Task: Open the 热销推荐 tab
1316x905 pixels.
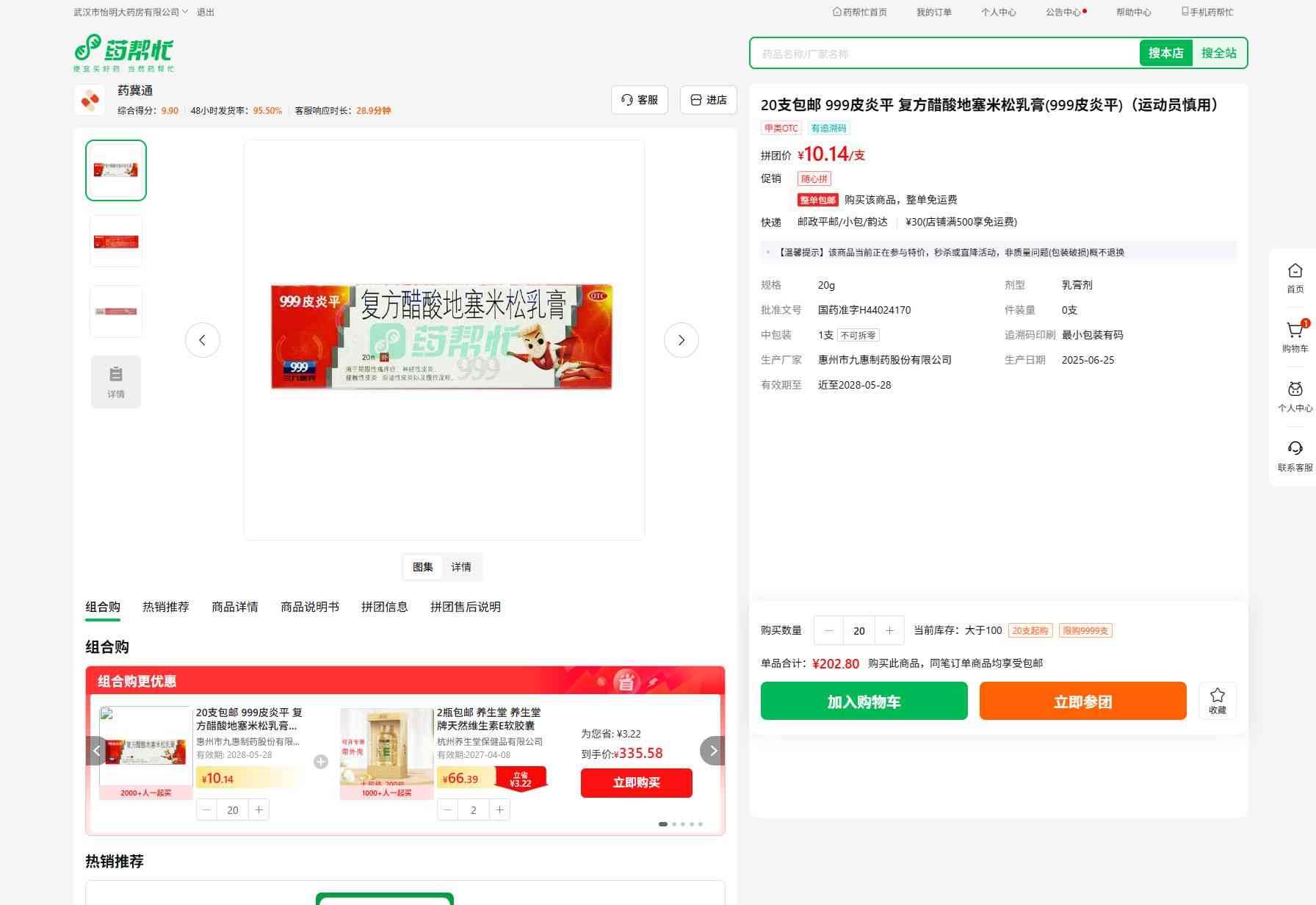Action: click(x=166, y=607)
